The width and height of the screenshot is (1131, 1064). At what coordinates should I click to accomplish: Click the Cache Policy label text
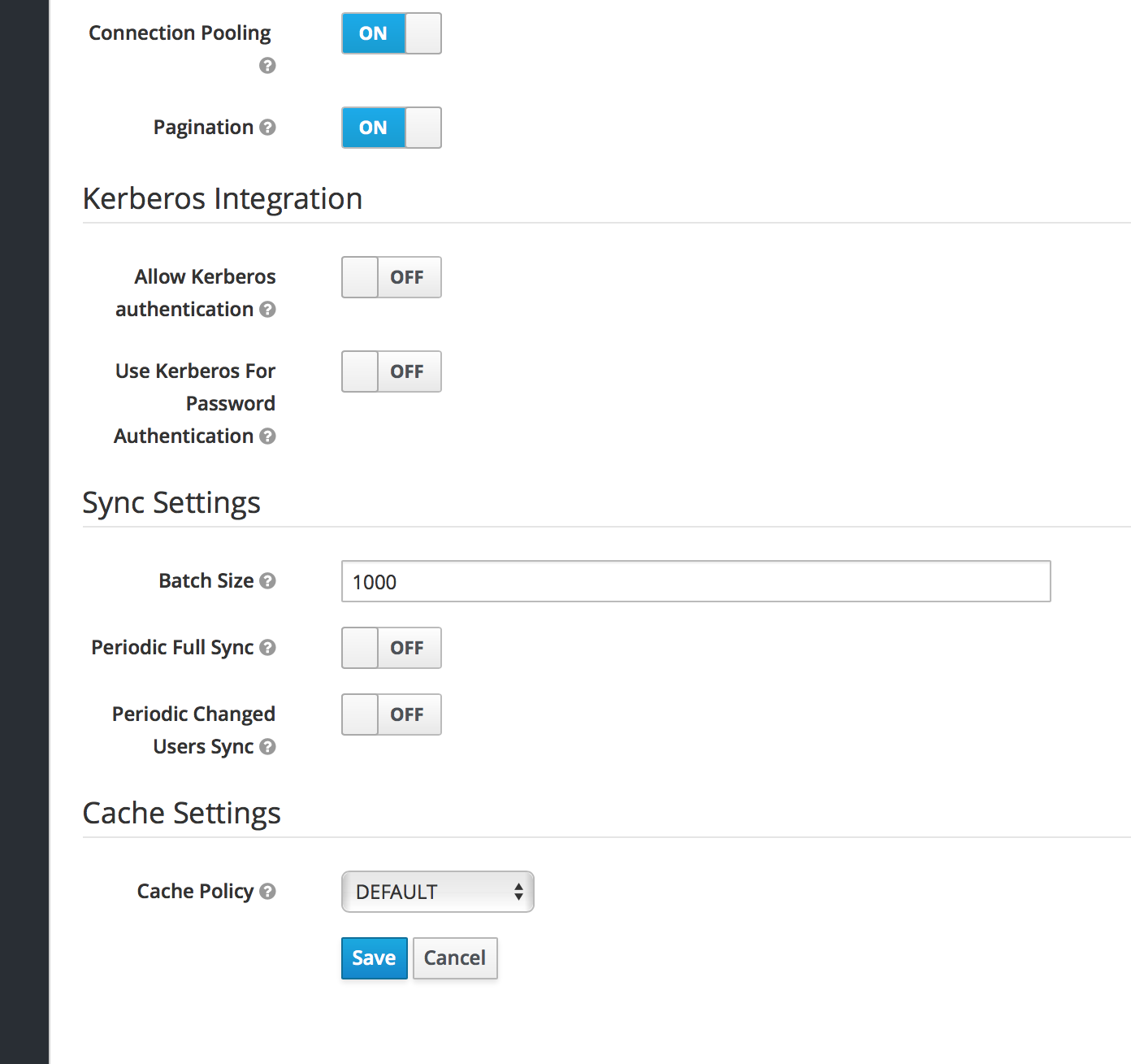195,892
